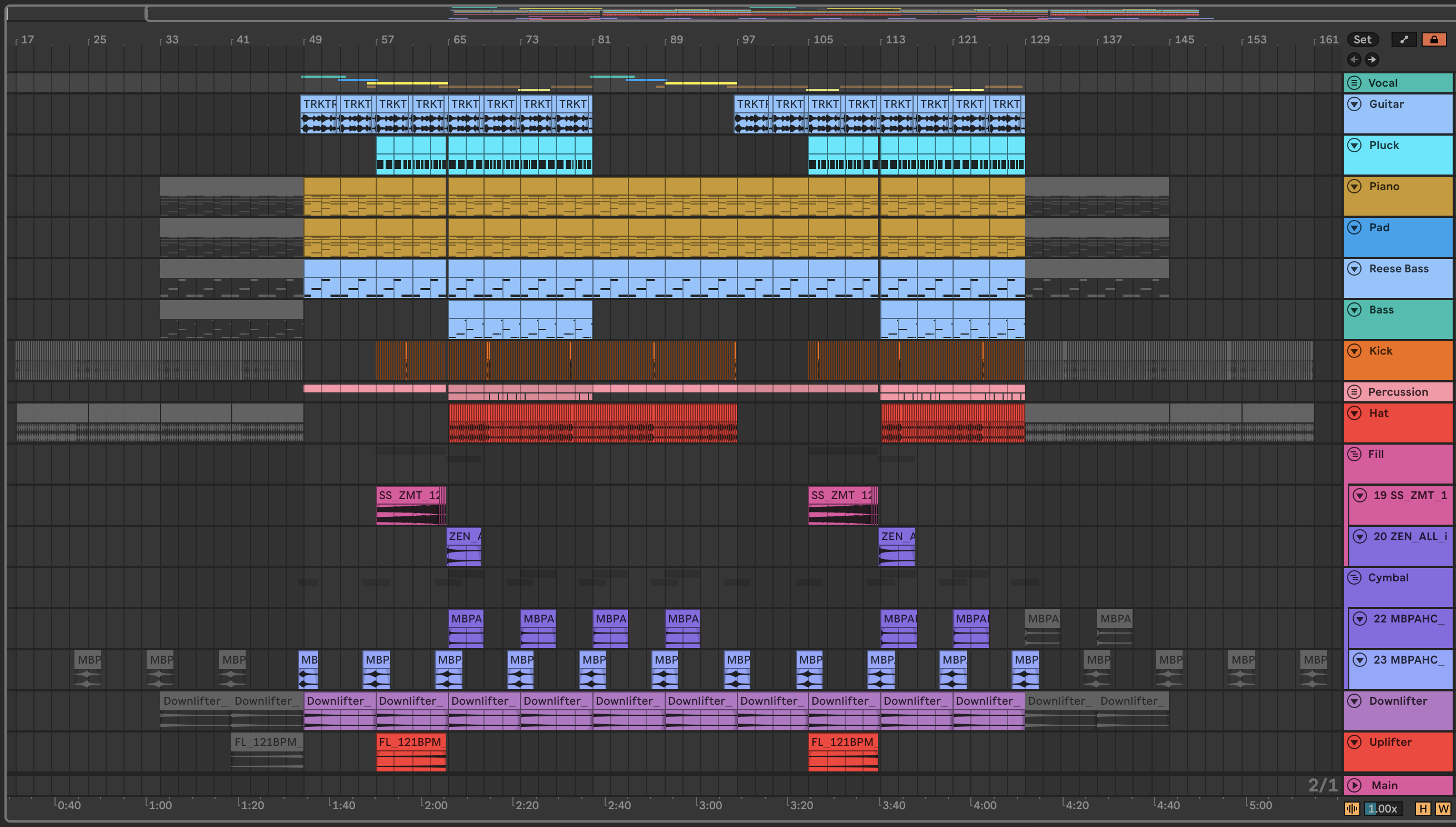Screen dimensions: 1456x827
Task: Click the Percussion group fold icon
Action: (x=1354, y=392)
